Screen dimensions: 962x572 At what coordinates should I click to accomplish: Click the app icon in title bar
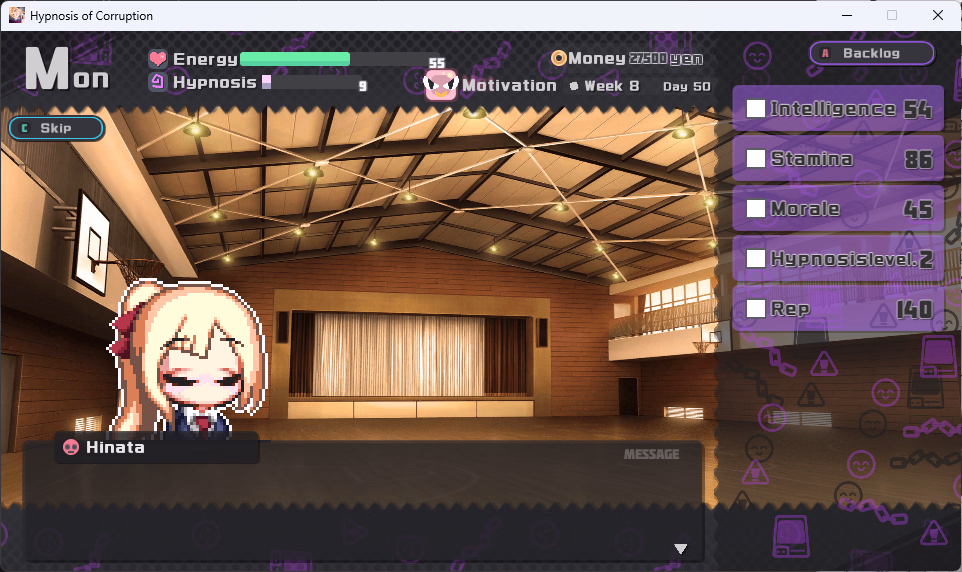[x=17, y=15]
